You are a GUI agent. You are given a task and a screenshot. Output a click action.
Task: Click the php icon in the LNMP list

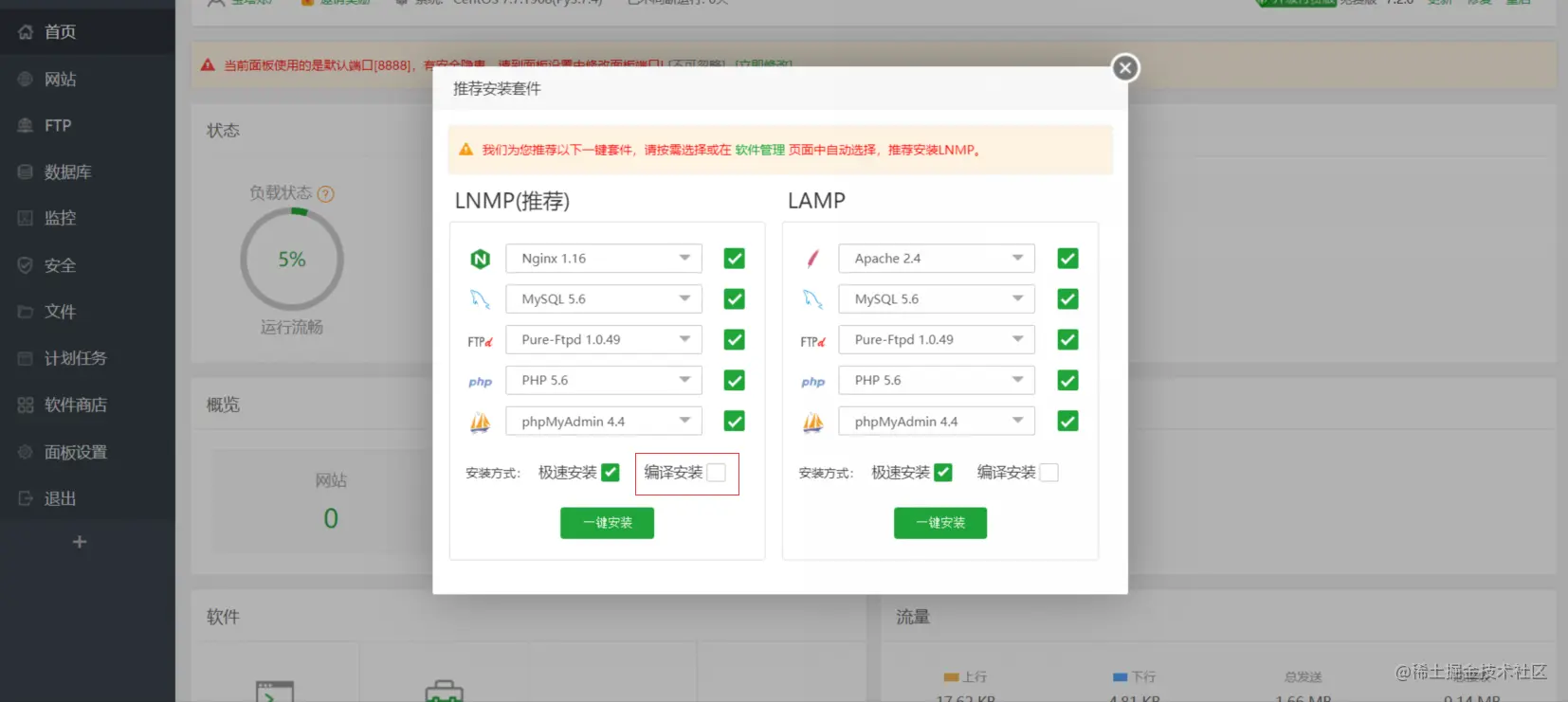481,382
